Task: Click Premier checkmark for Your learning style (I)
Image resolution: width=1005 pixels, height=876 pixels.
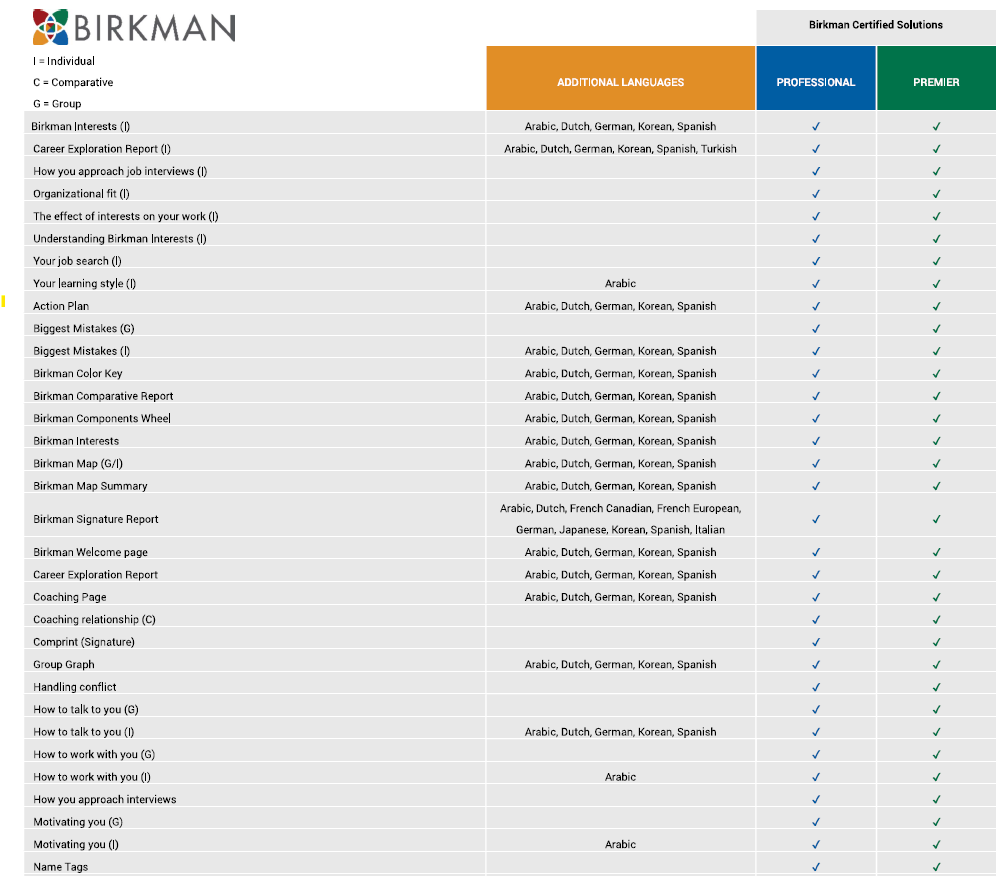Action: click(936, 283)
